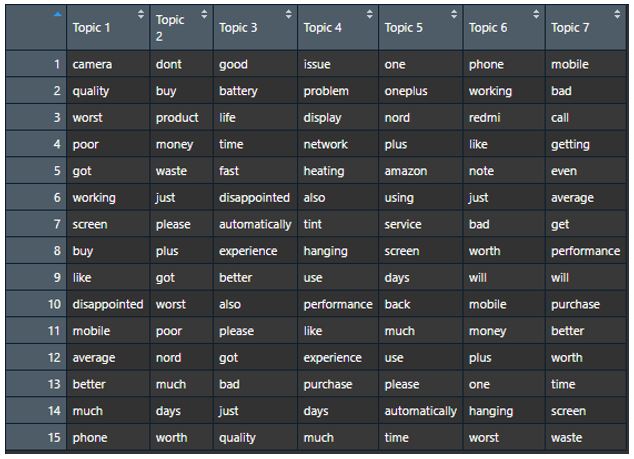Click the blue ascending index sort arrow

58,14
